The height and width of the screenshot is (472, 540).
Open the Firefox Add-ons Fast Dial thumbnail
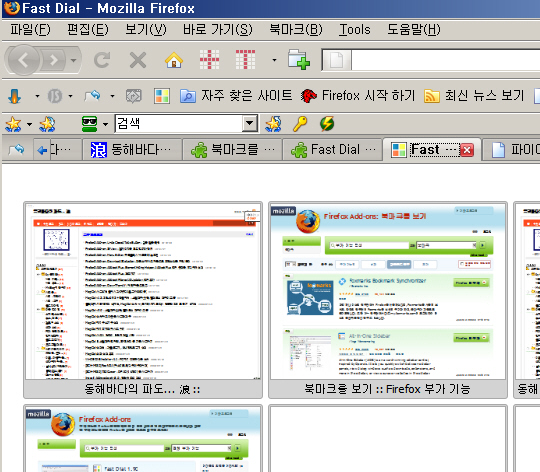pos(143,439)
